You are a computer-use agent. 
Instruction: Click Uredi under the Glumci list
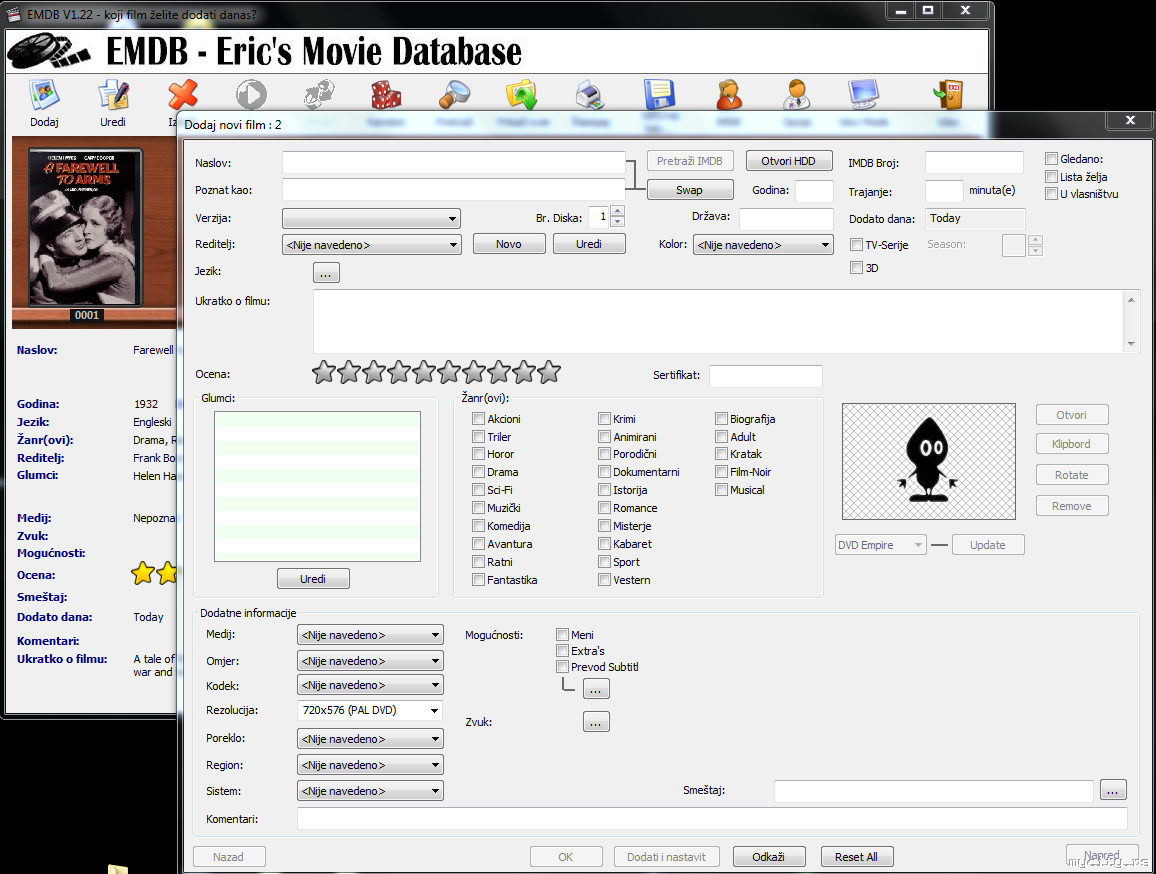313,579
